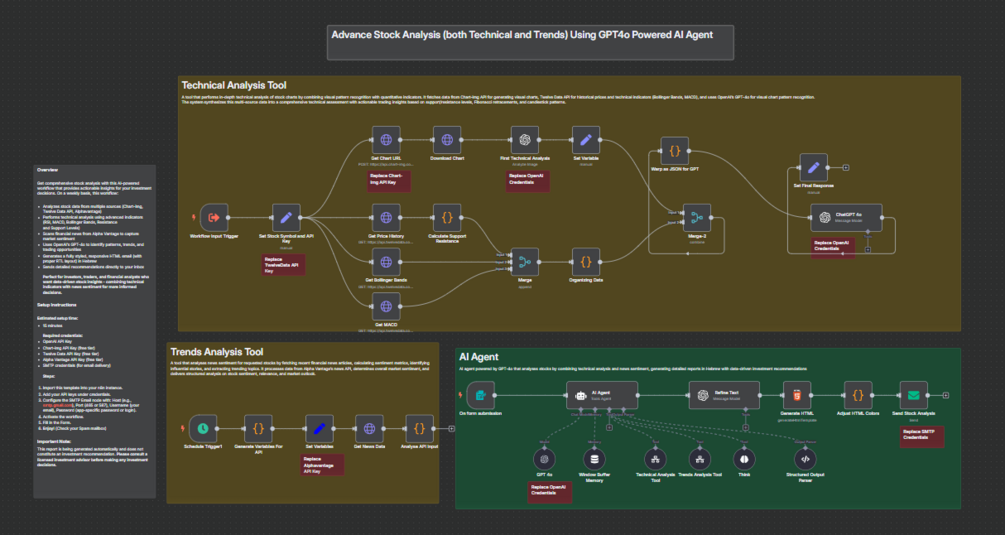The height and width of the screenshot is (535, 1005).
Task: Select the Merge append node
Action: coord(524,262)
